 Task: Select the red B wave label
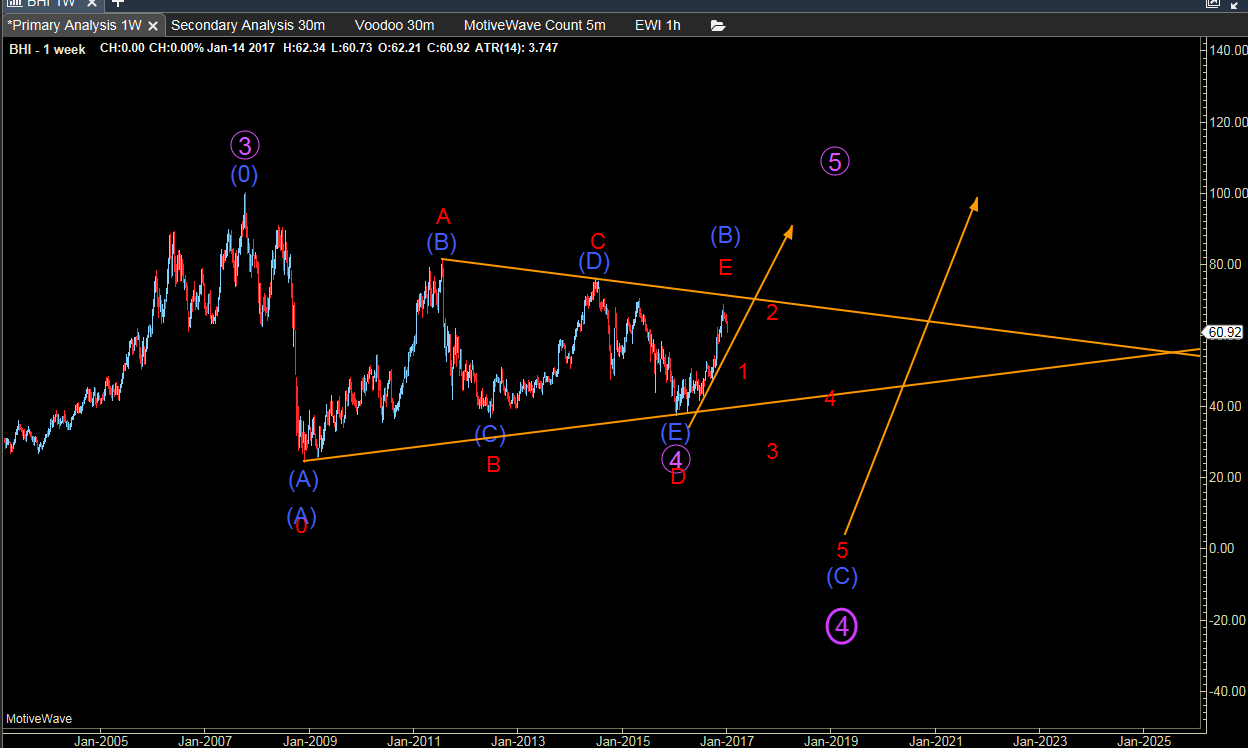pos(493,464)
